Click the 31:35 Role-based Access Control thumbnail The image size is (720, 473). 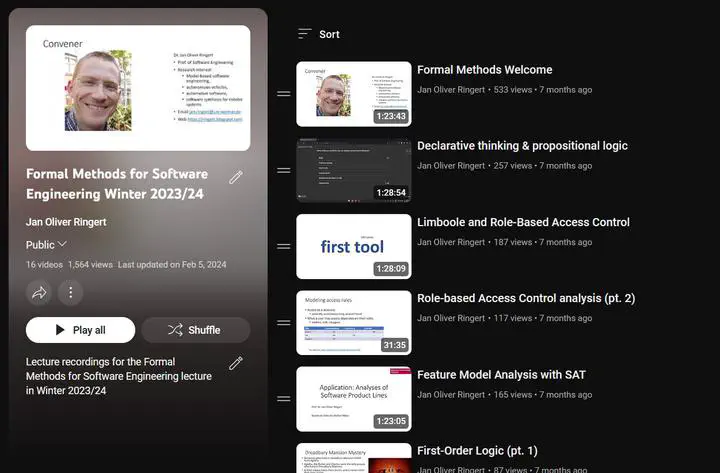pos(354,323)
